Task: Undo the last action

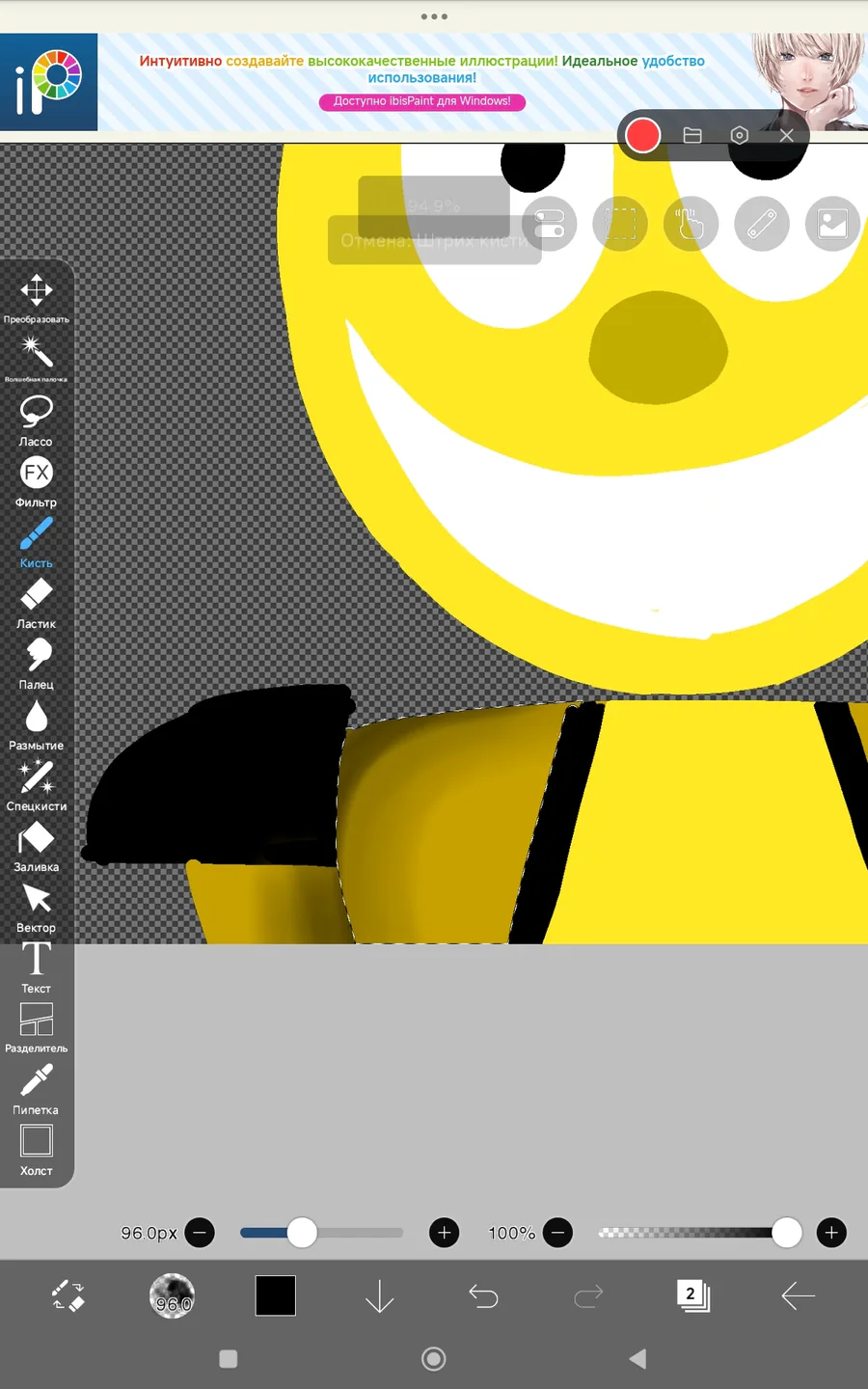Action: [x=484, y=1296]
